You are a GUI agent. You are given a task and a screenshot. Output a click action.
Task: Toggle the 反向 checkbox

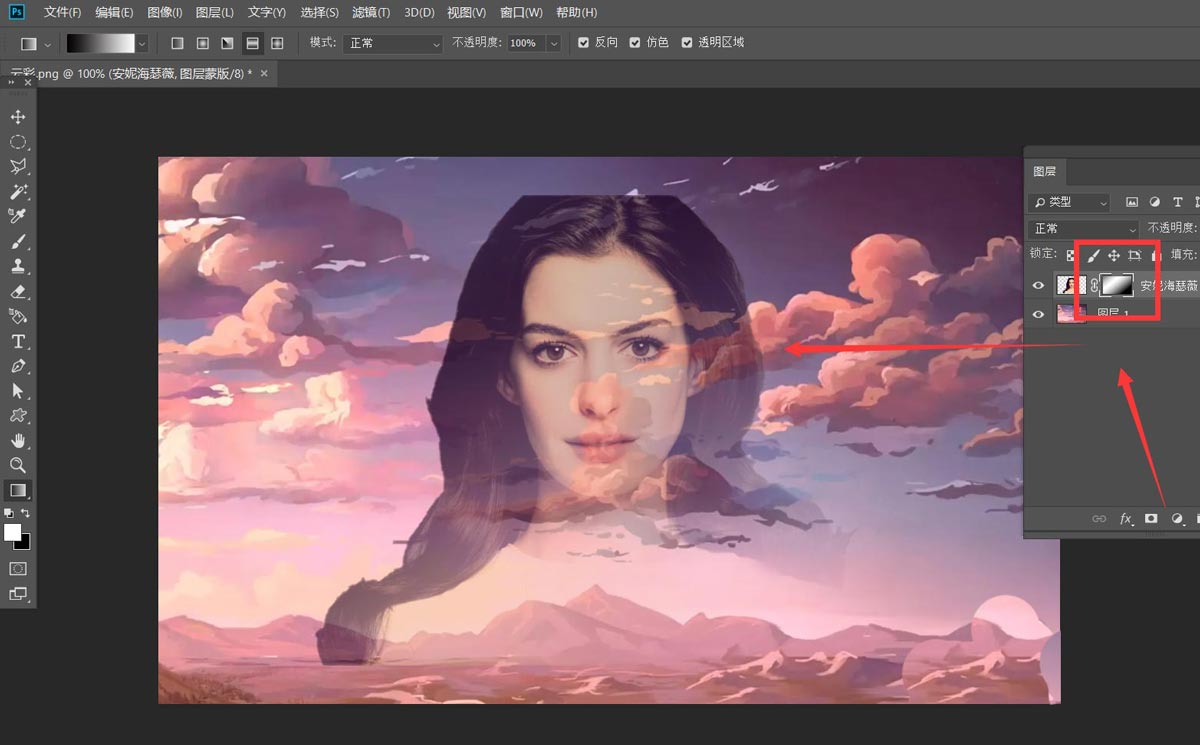[x=584, y=43]
